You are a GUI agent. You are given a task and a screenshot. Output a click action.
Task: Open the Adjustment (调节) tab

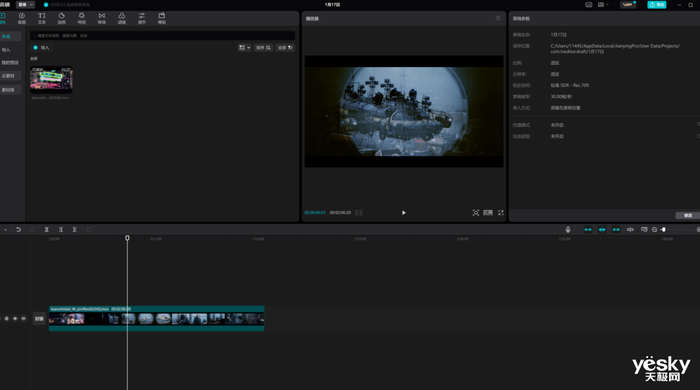pyautogui.click(x=142, y=18)
